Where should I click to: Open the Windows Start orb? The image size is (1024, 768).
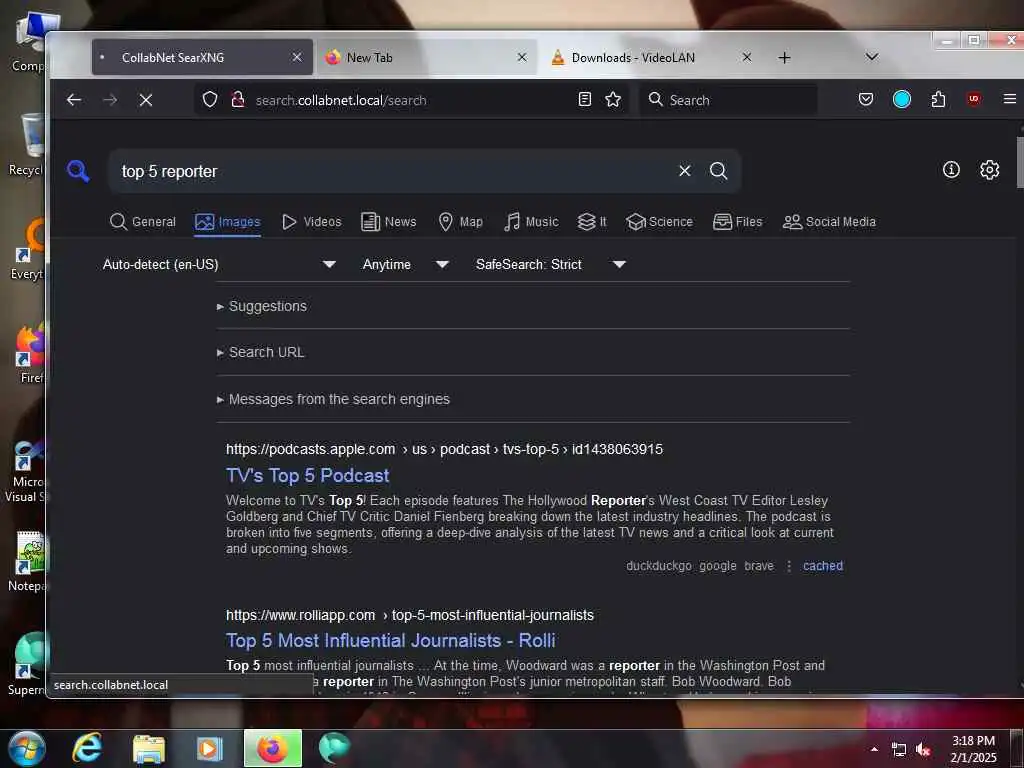[x=27, y=748]
